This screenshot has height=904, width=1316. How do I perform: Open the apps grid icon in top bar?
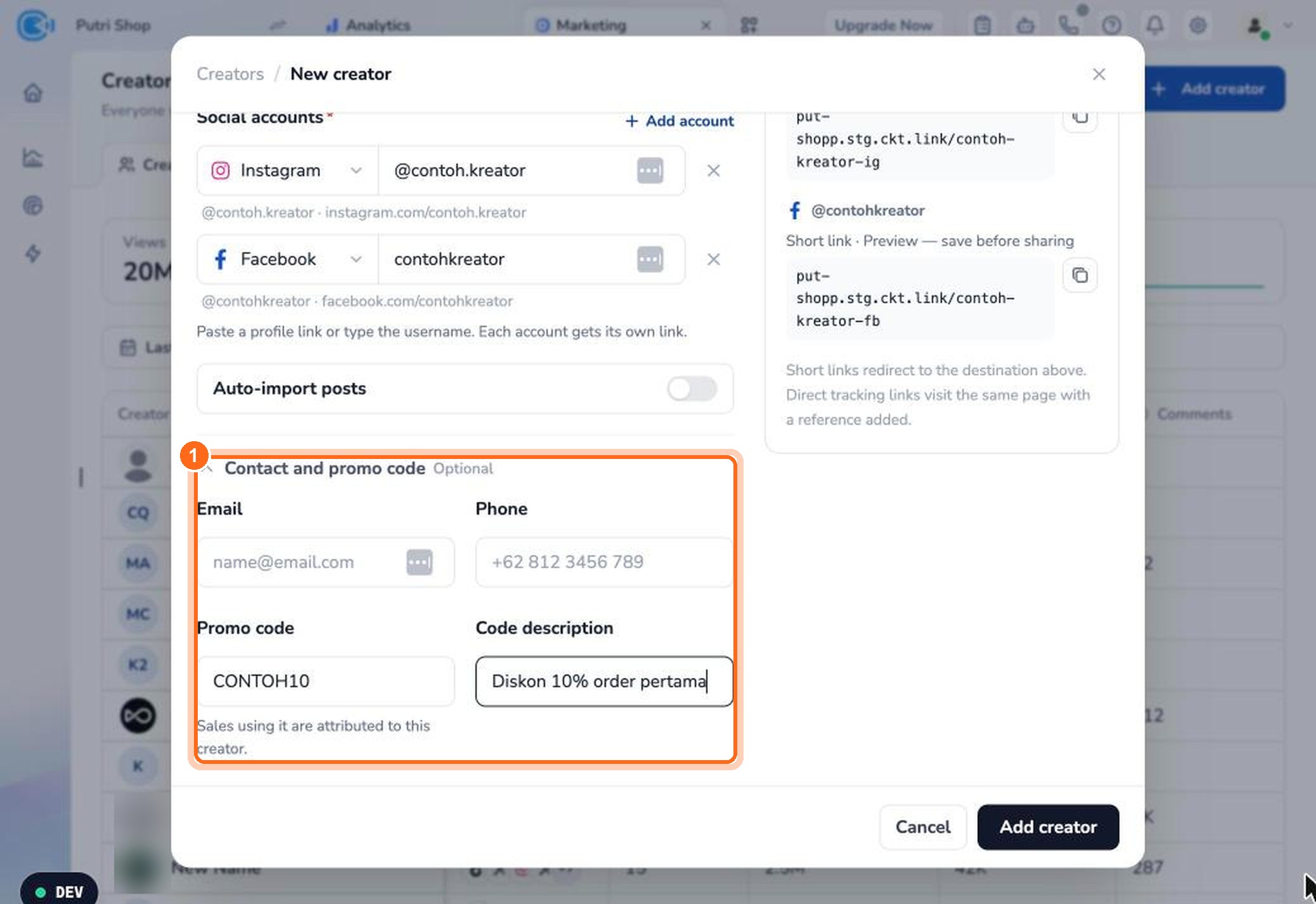tap(749, 25)
